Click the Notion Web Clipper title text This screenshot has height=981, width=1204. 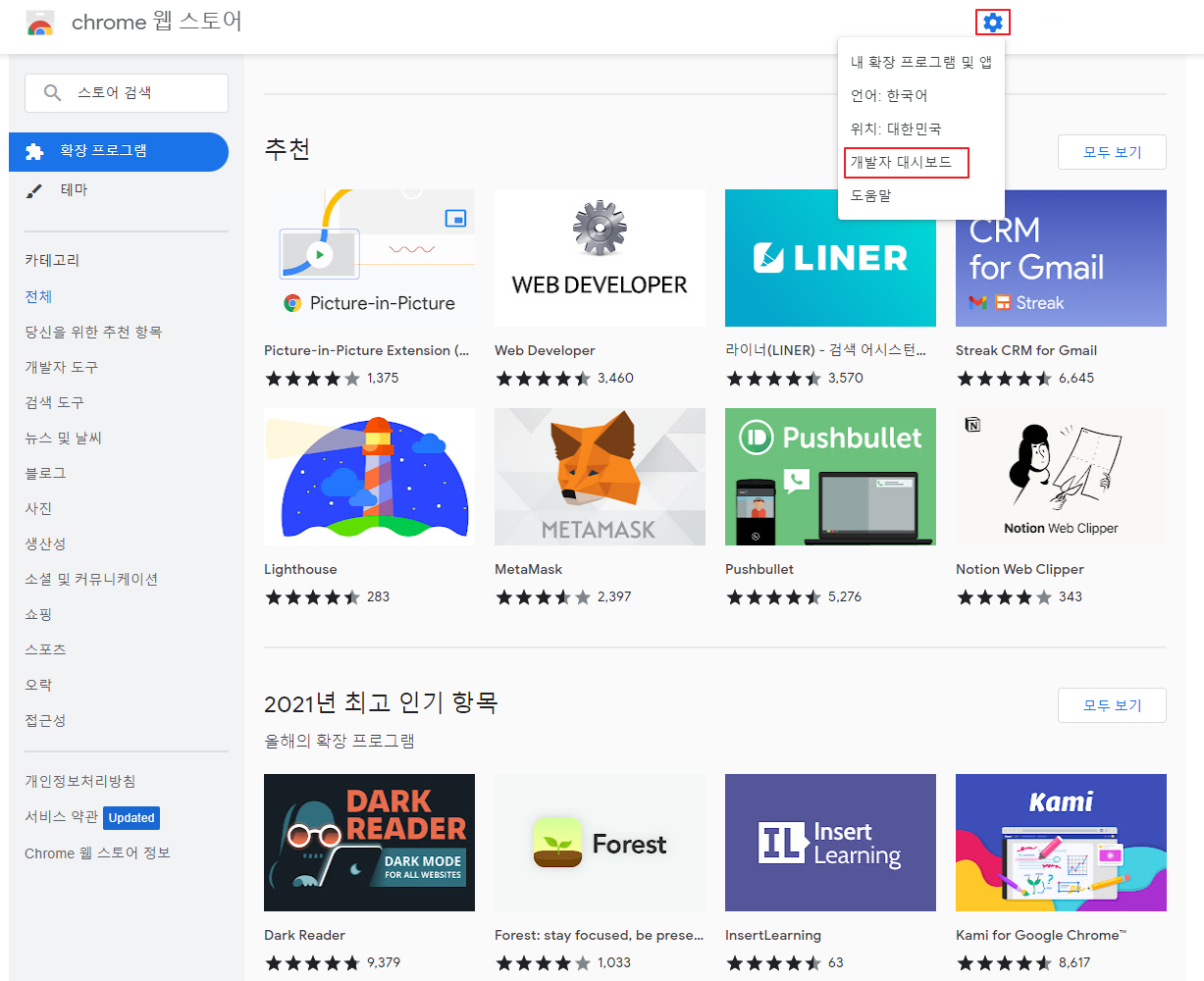point(1020,569)
